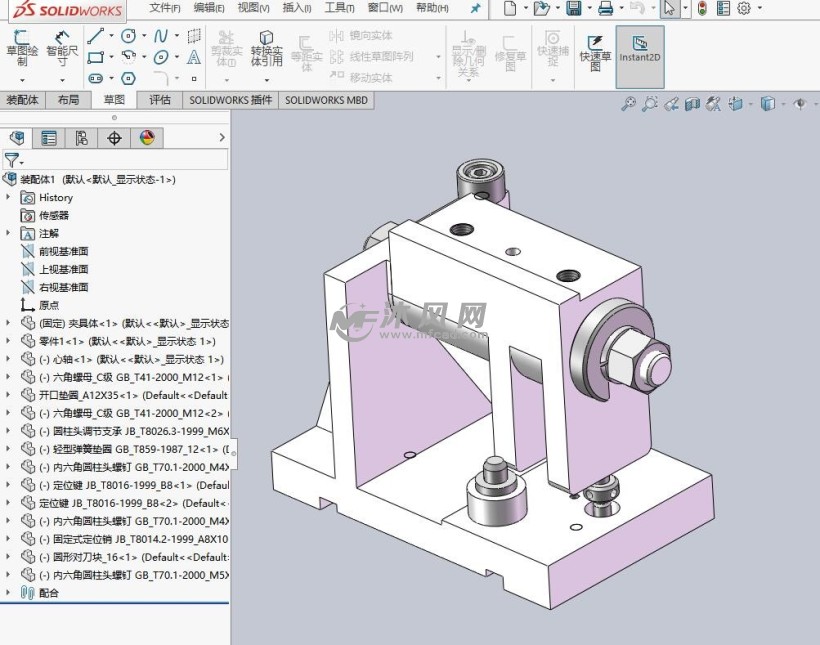Select the Straight Slot tool

pyautogui.click(x=96, y=78)
